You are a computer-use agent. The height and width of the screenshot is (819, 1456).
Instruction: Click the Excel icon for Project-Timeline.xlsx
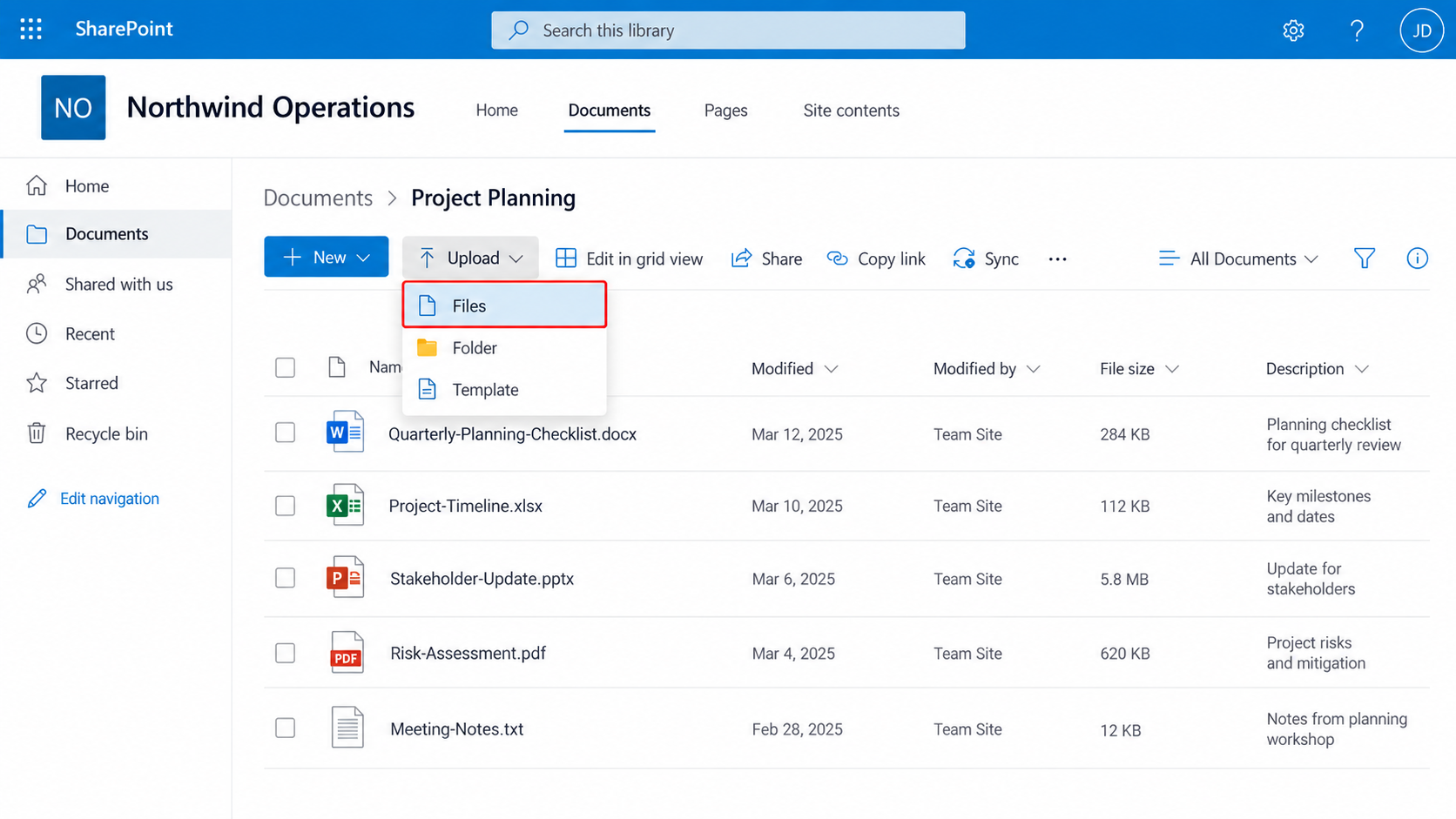[x=345, y=505]
